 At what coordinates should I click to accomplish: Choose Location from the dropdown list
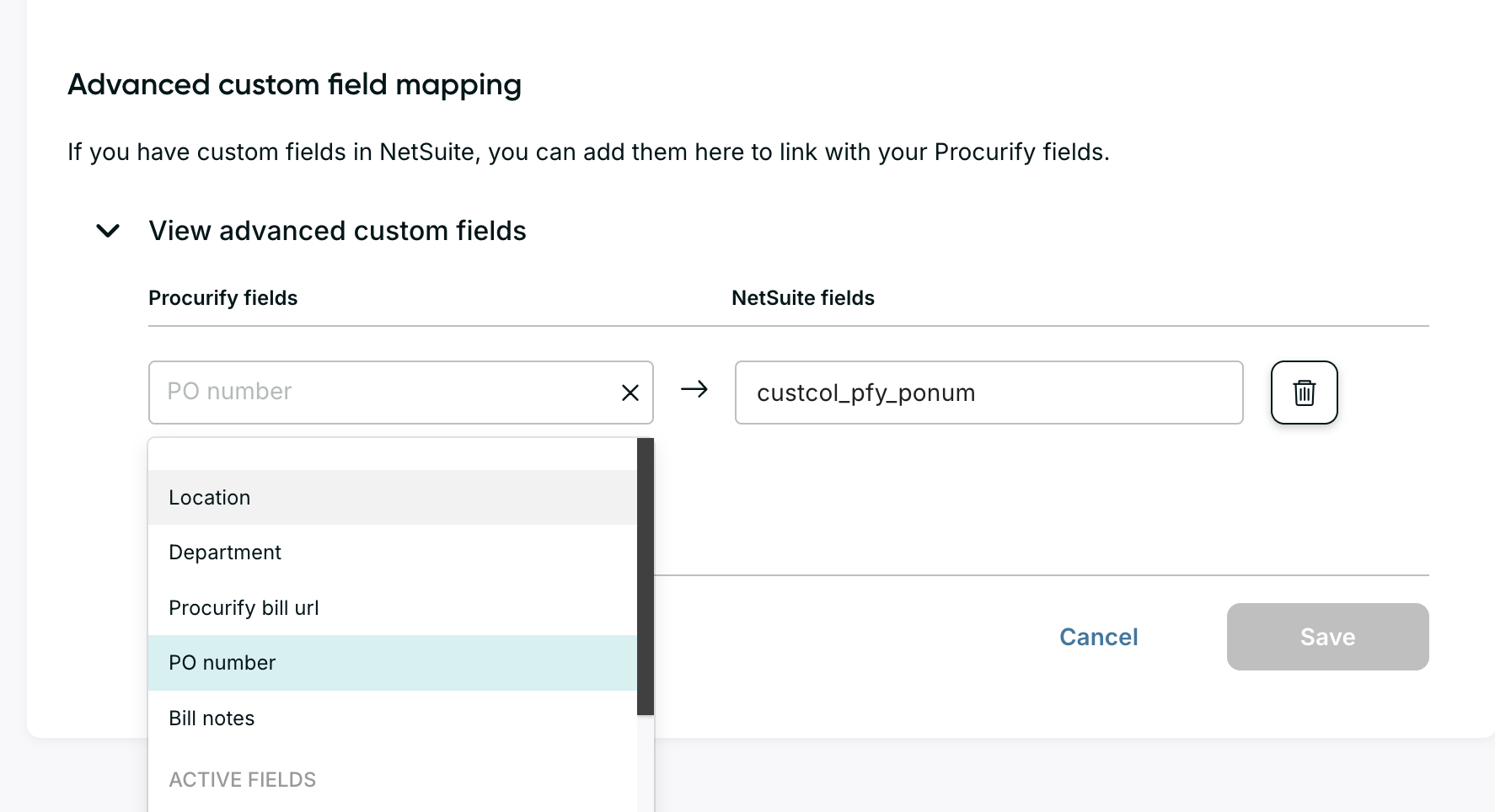coord(392,497)
